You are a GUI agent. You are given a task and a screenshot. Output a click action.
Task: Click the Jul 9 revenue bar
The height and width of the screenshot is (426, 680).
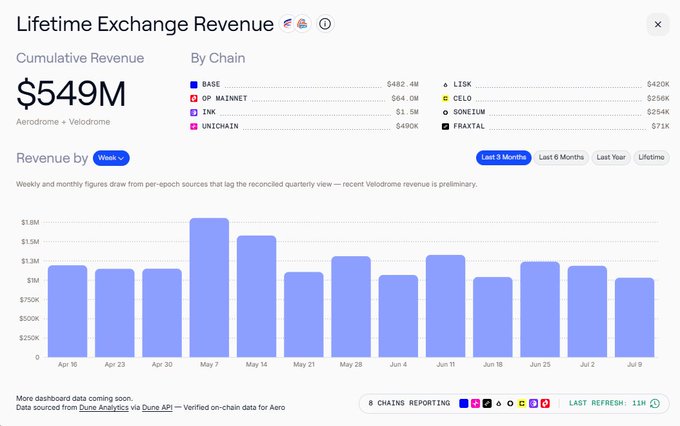[x=634, y=317]
